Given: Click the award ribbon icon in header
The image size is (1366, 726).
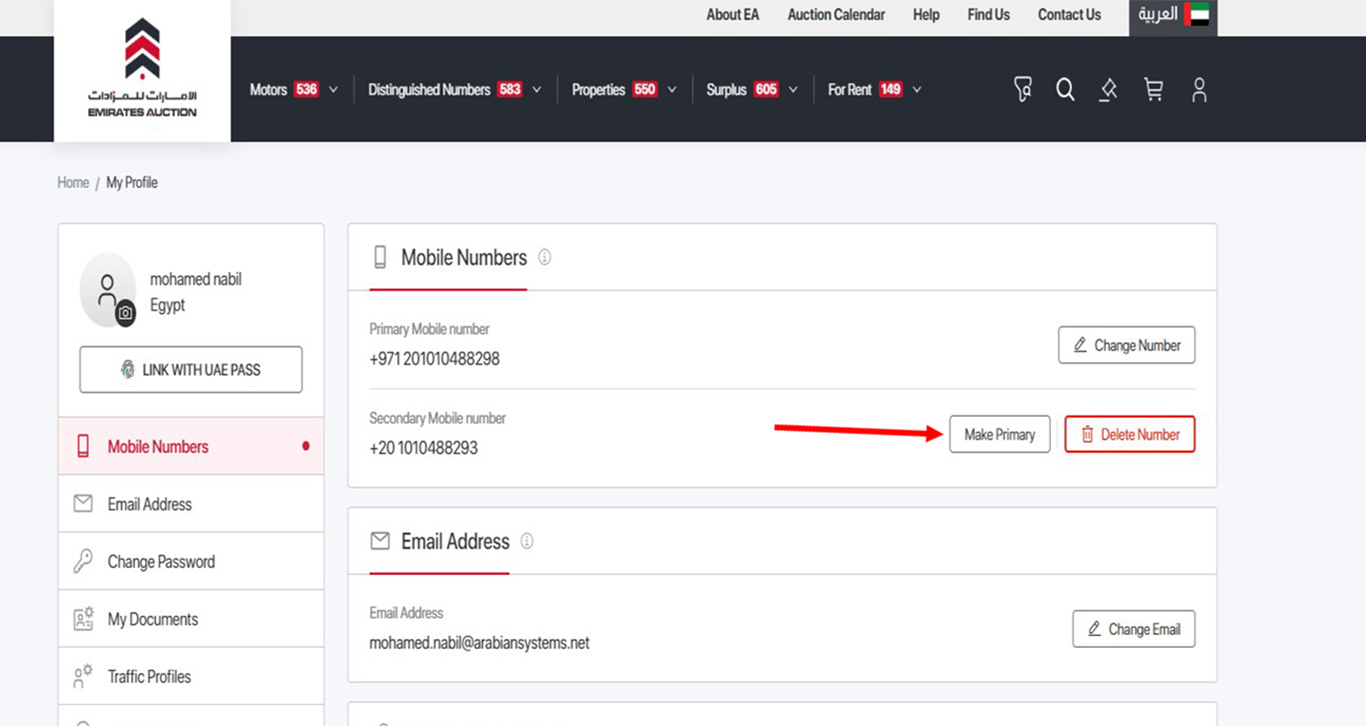Looking at the screenshot, I should (x=1022, y=90).
